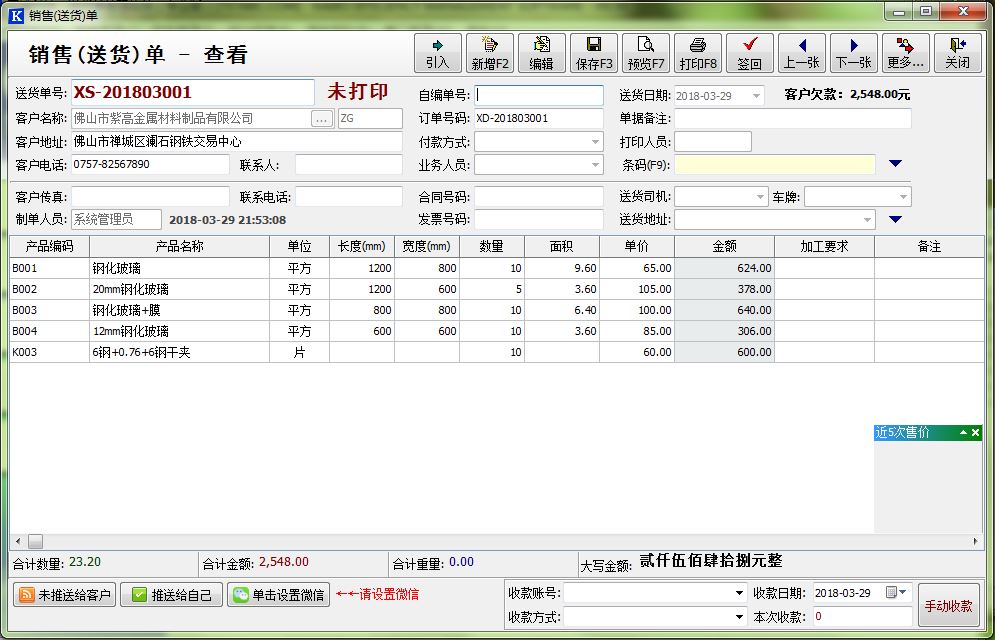995x640 pixels.
Task: Go to previous order 上一张
Action: pos(801,53)
